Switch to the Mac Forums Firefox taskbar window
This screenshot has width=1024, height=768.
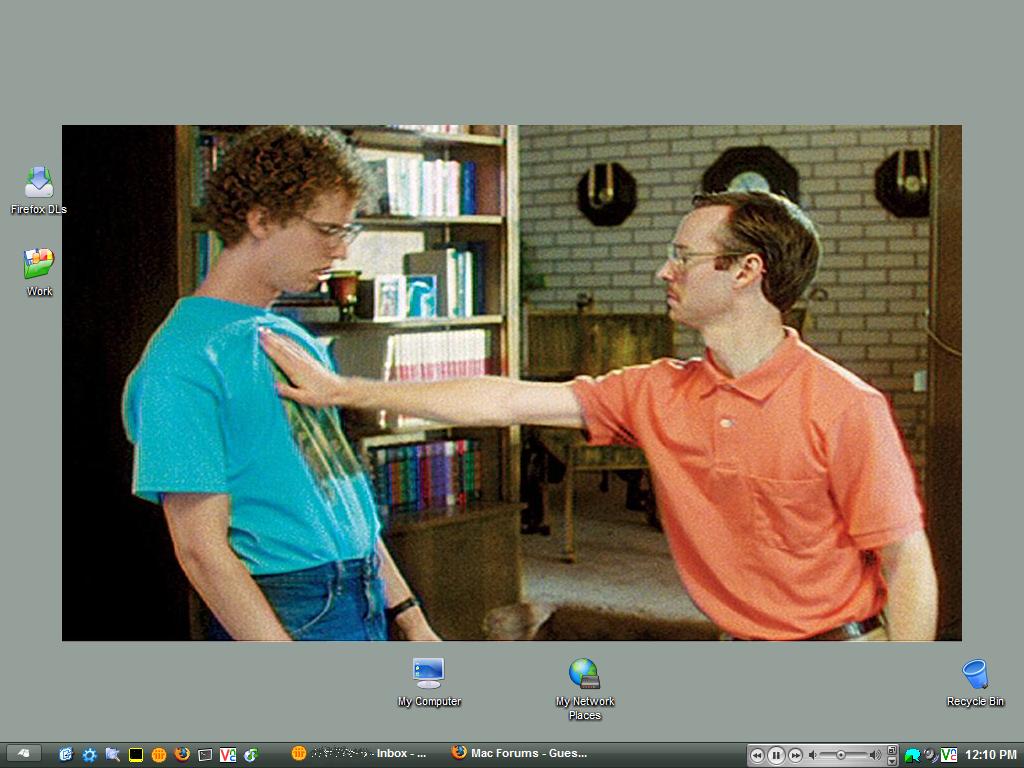[520, 753]
